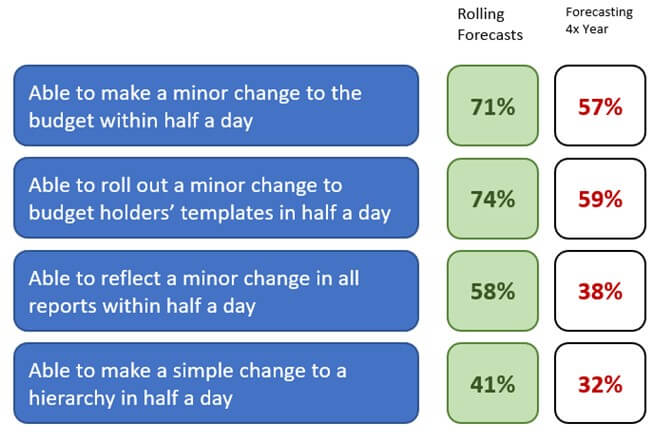The height and width of the screenshot is (442, 672).
Task: Select the white 59% box
Action: [x=600, y=198]
